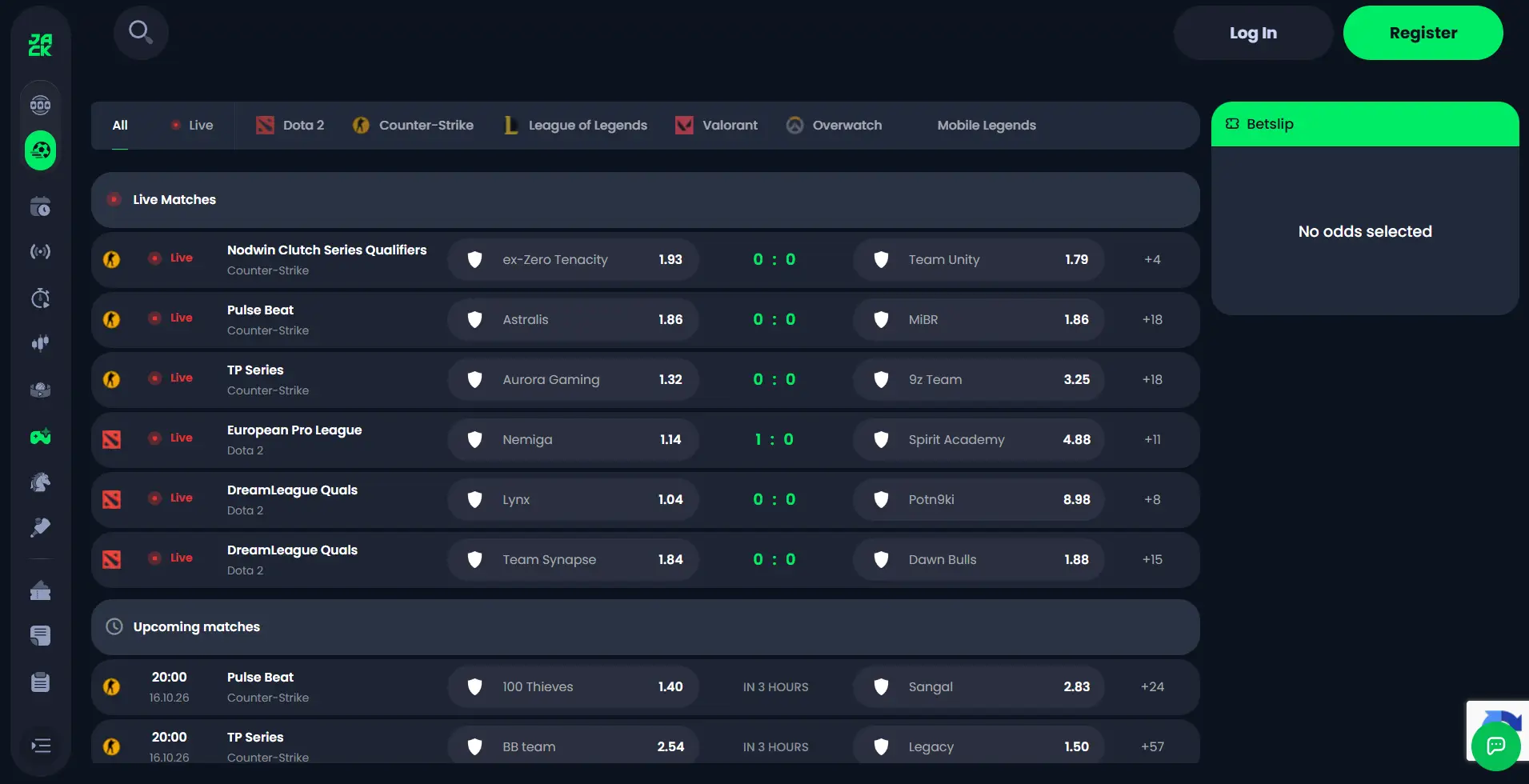Pick Nemiga odds 1.14

click(573, 439)
